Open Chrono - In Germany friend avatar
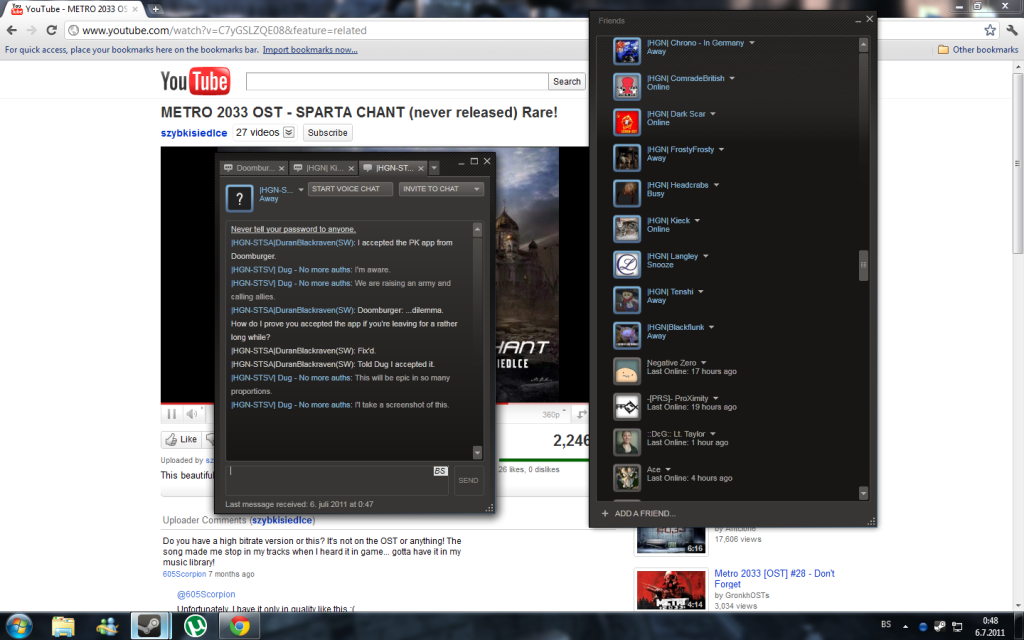This screenshot has width=1024, height=640. point(627,51)
